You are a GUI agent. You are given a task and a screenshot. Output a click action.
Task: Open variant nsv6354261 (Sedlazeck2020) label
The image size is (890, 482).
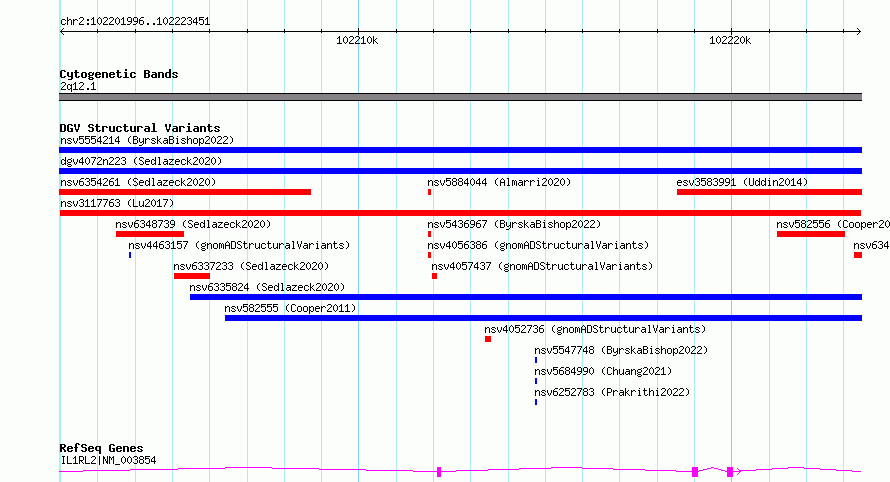(x=138, y=182)
